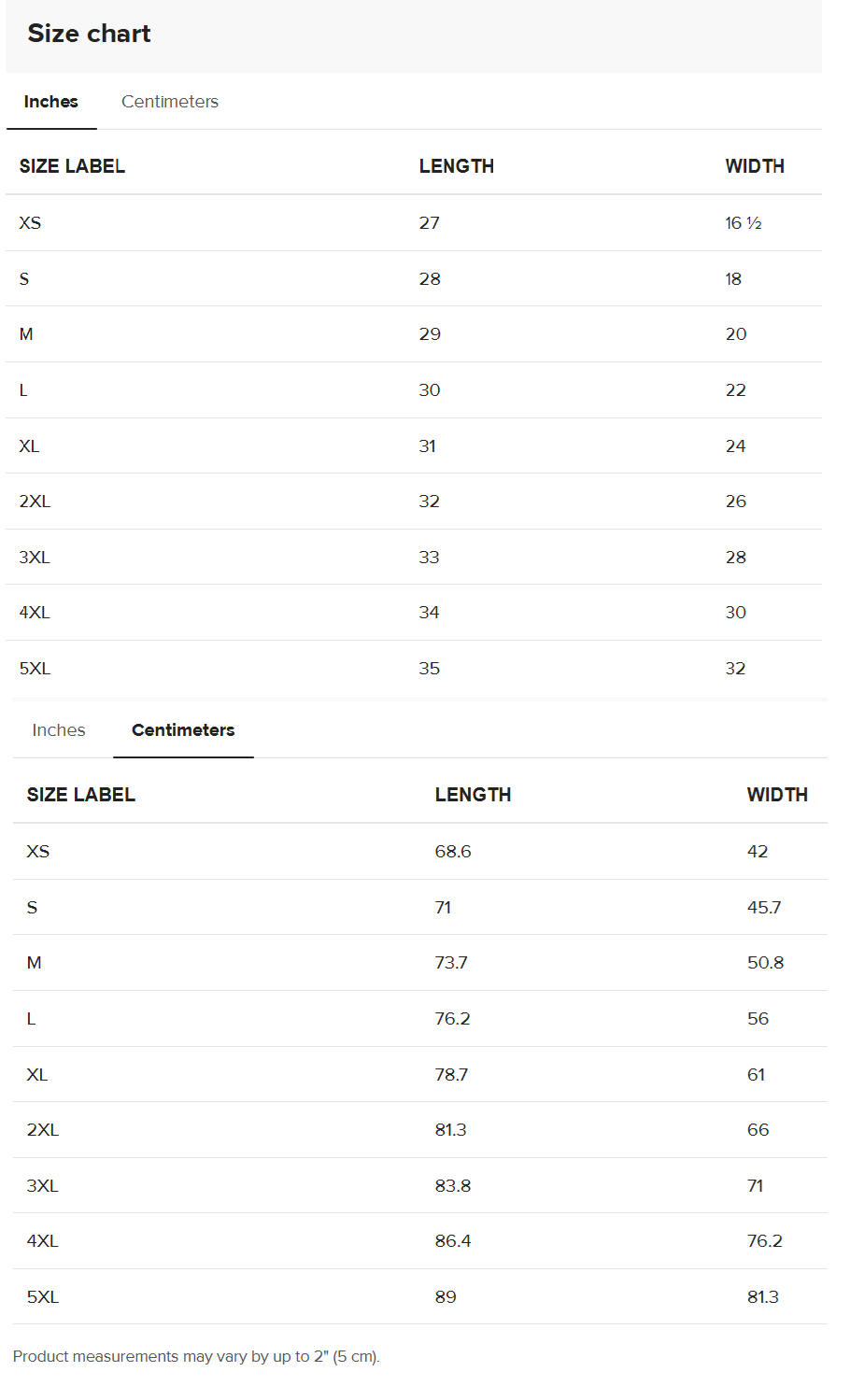Click the 5XL label in the centimeters table

tap(43, 1297)
